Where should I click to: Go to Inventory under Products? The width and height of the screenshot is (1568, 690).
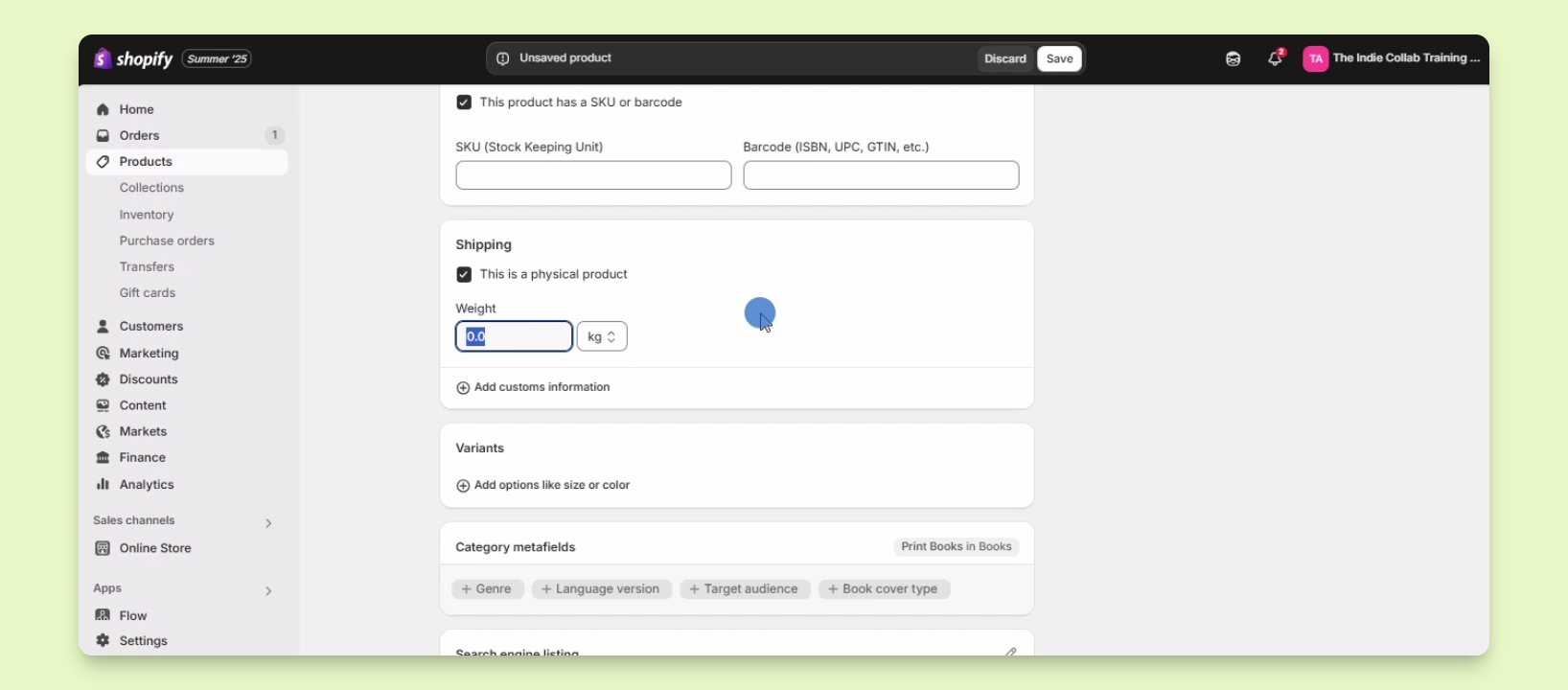tap(147, 215)
